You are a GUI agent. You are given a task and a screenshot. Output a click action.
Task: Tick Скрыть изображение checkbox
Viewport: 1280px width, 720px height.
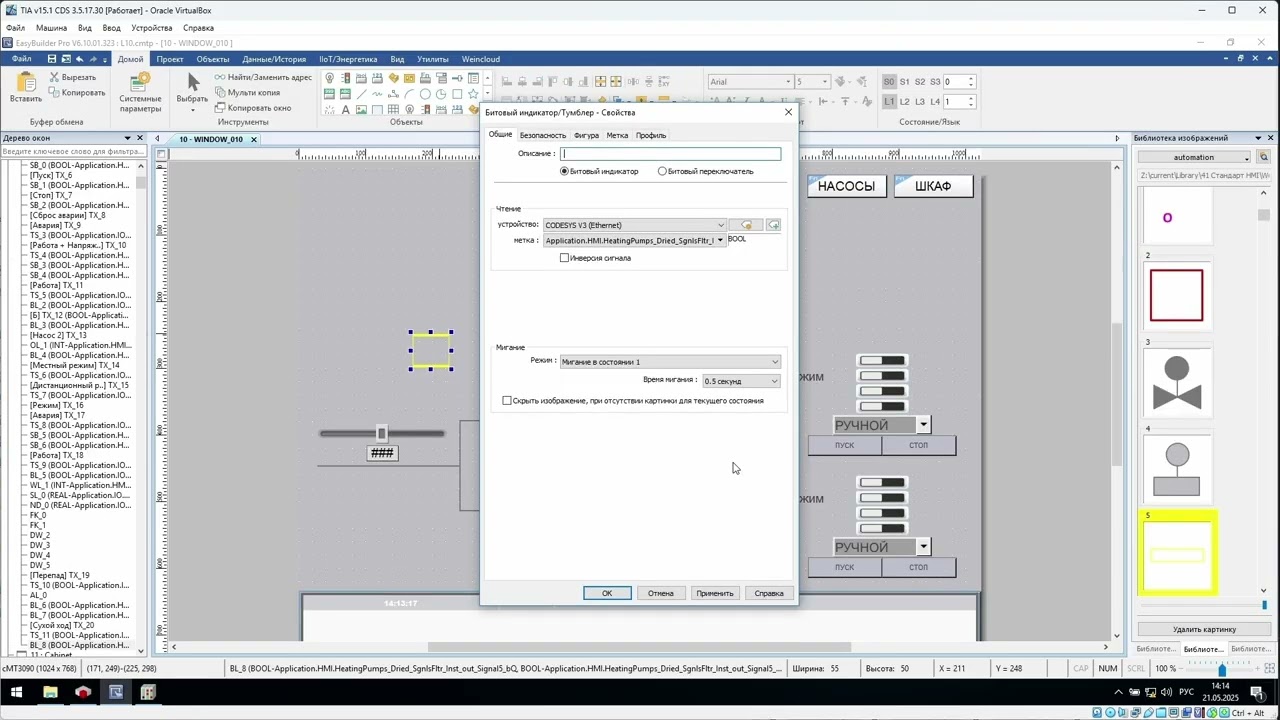click(507, 400)
